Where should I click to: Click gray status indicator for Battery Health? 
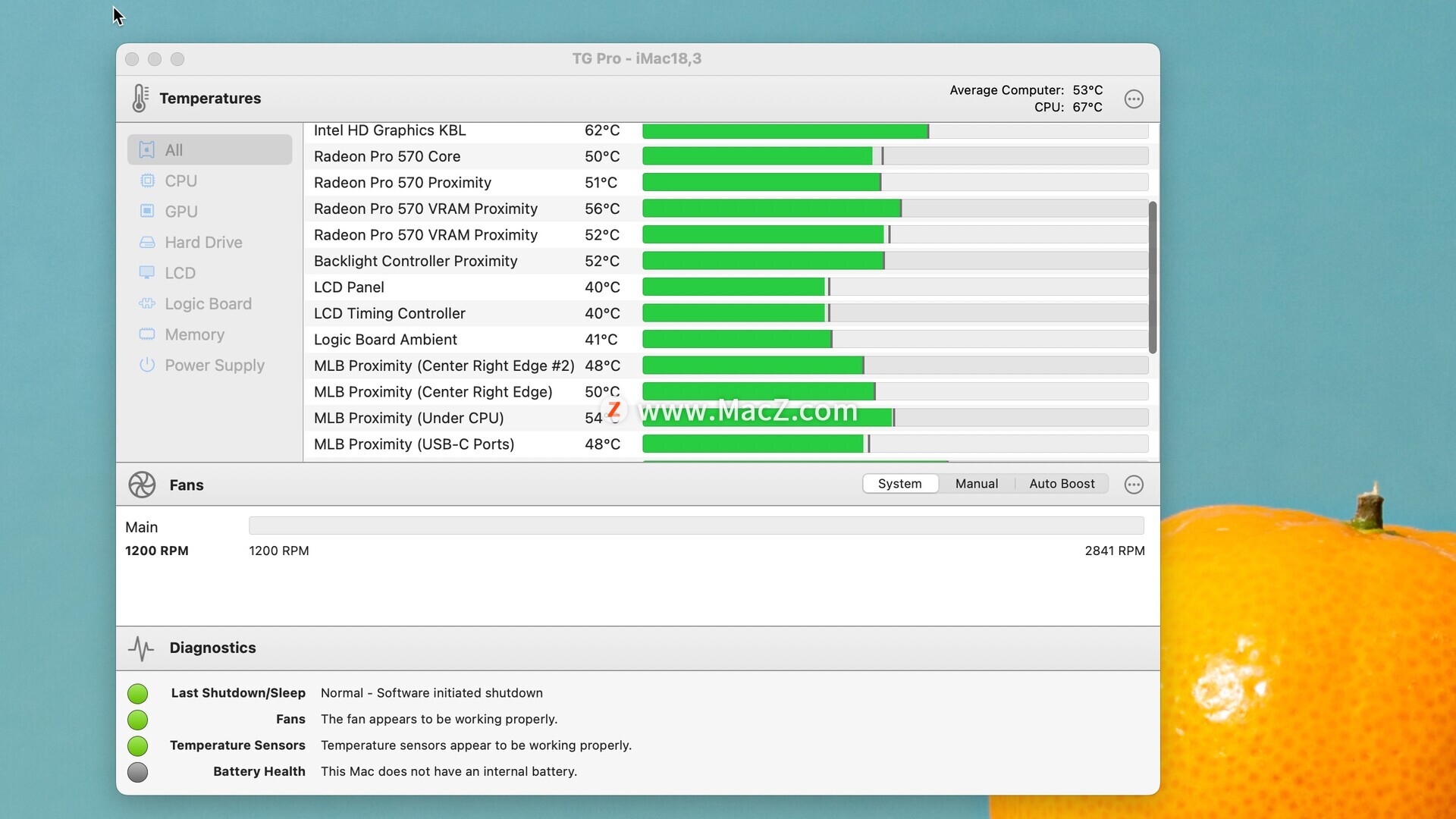pos(137,772)
